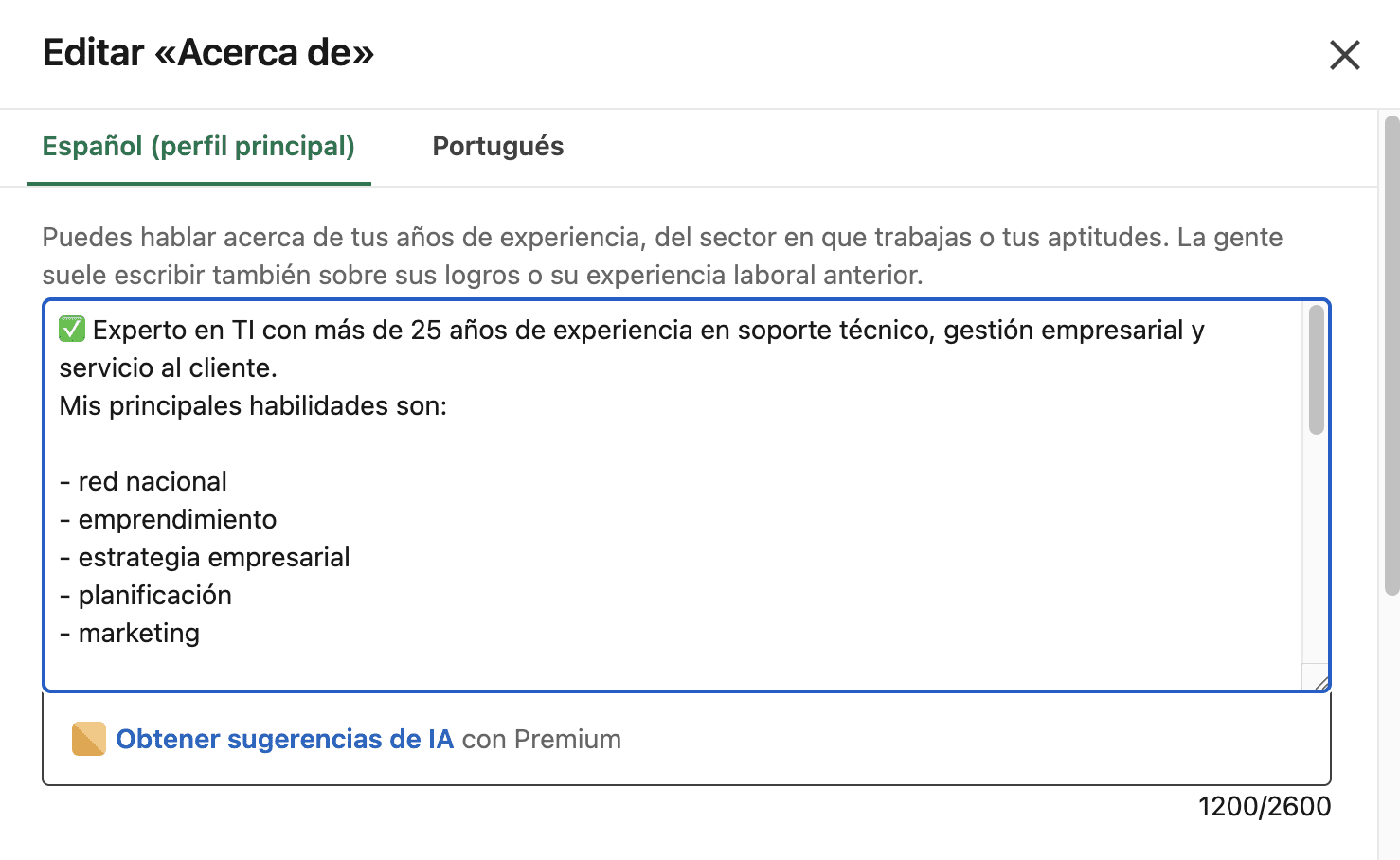Open Obtener sugerencias de IA link
Screen dimensions: 1400x860
pyautogui.click(x=284, y=739)
